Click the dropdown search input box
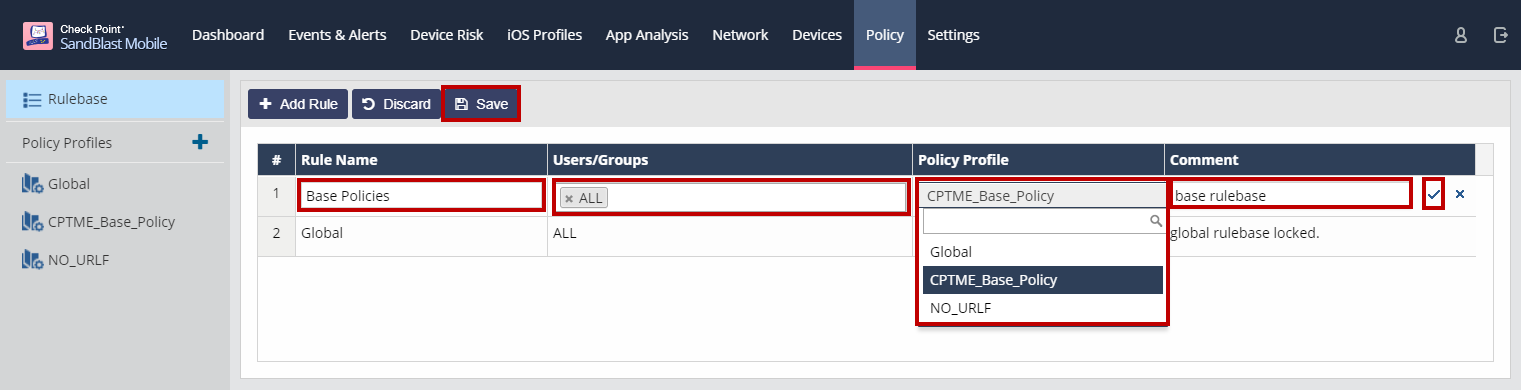 pos(1043,221)
